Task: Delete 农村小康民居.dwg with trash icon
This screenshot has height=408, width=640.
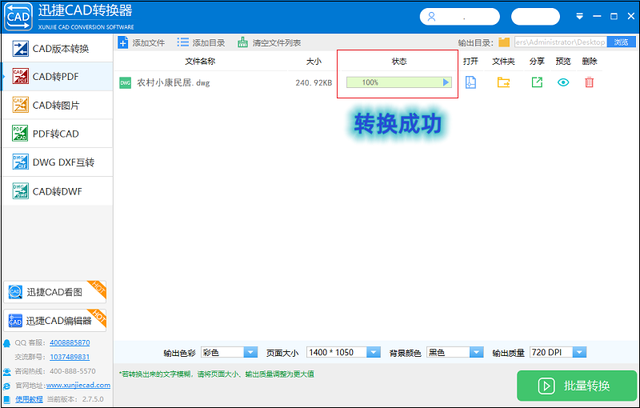Action: [589, 82]
